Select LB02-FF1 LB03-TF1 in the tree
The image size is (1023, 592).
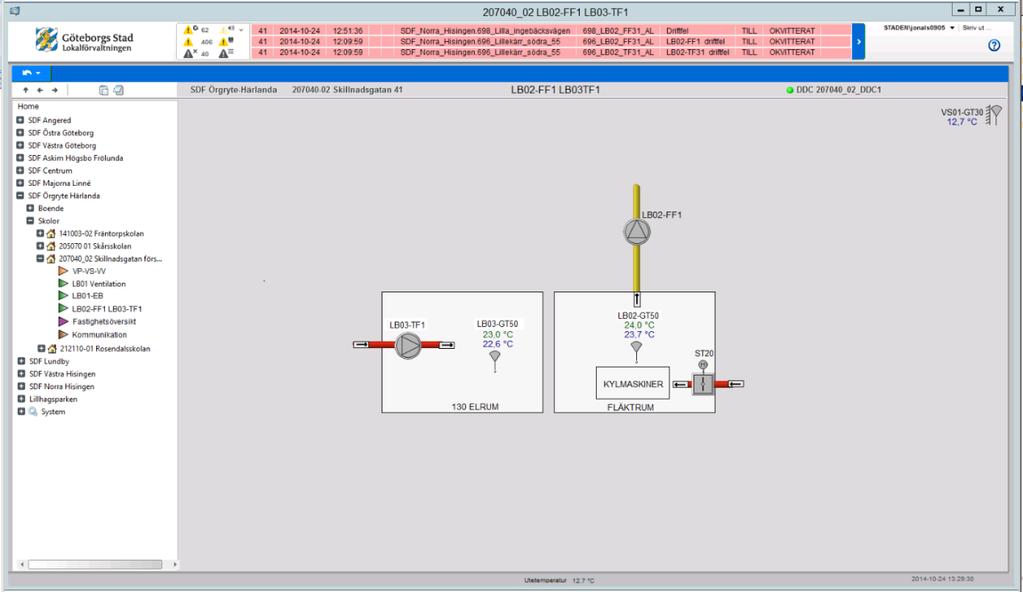[x=107, y=309]
